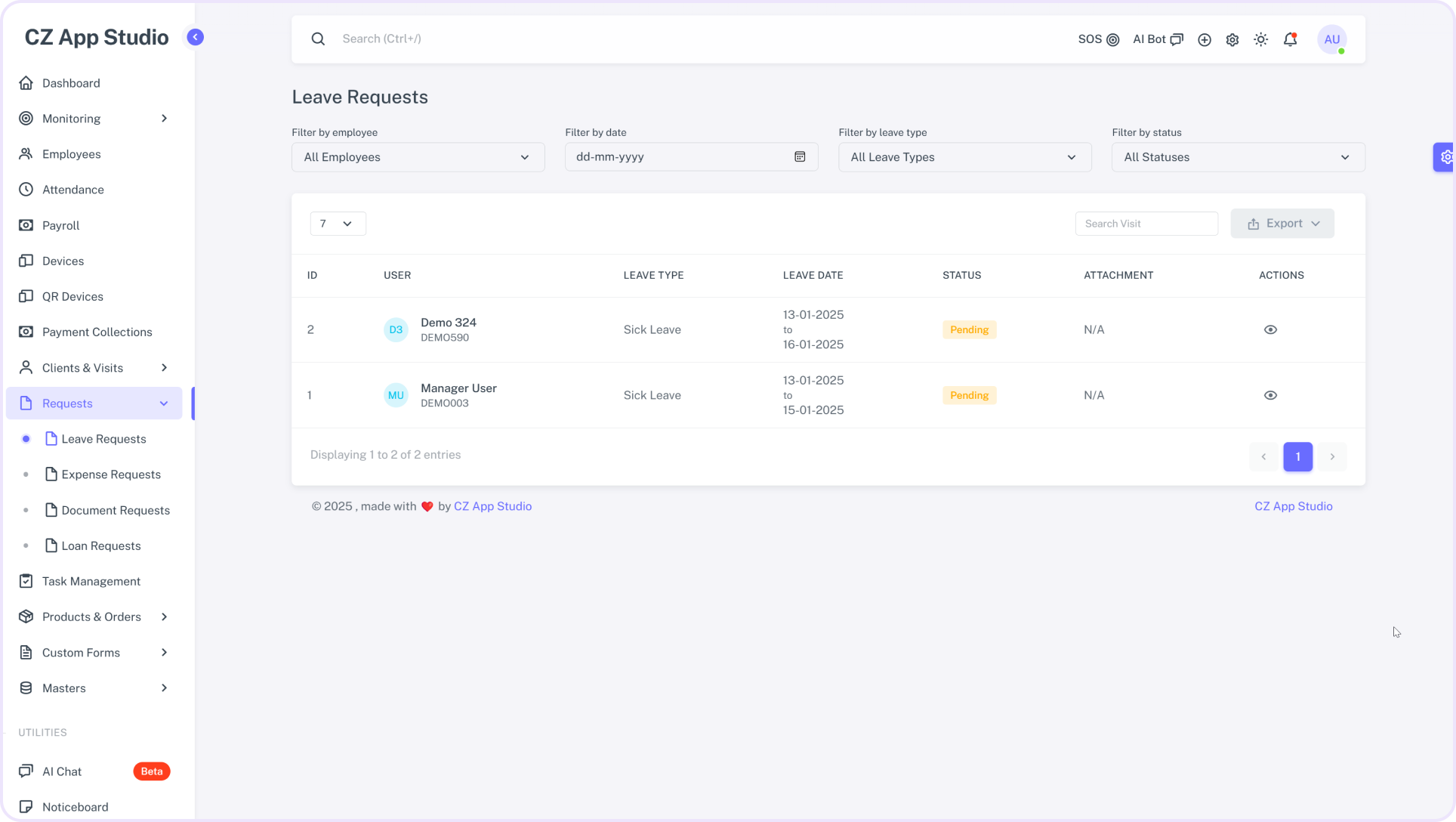Select Expense Requests under Requests
This screenshot has width=1456, height=822.
(x=111, y=474)
